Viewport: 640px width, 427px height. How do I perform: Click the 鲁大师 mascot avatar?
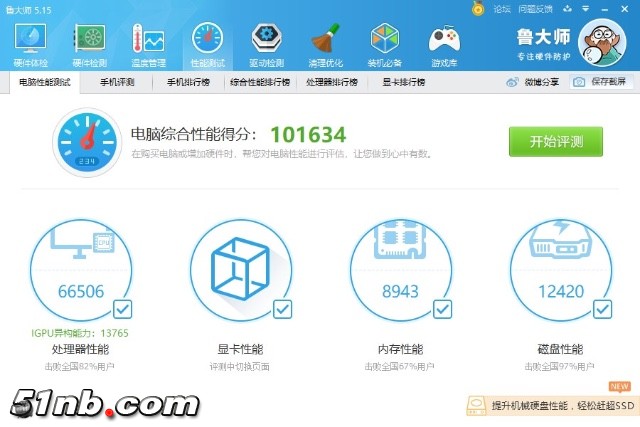point(602,42)
